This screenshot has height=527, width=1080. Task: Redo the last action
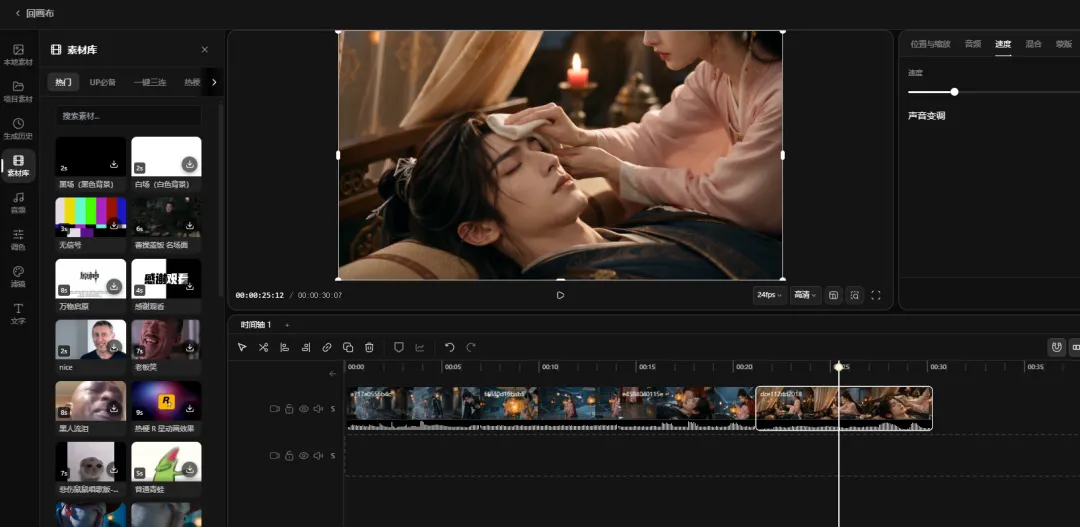click(471, 347)
